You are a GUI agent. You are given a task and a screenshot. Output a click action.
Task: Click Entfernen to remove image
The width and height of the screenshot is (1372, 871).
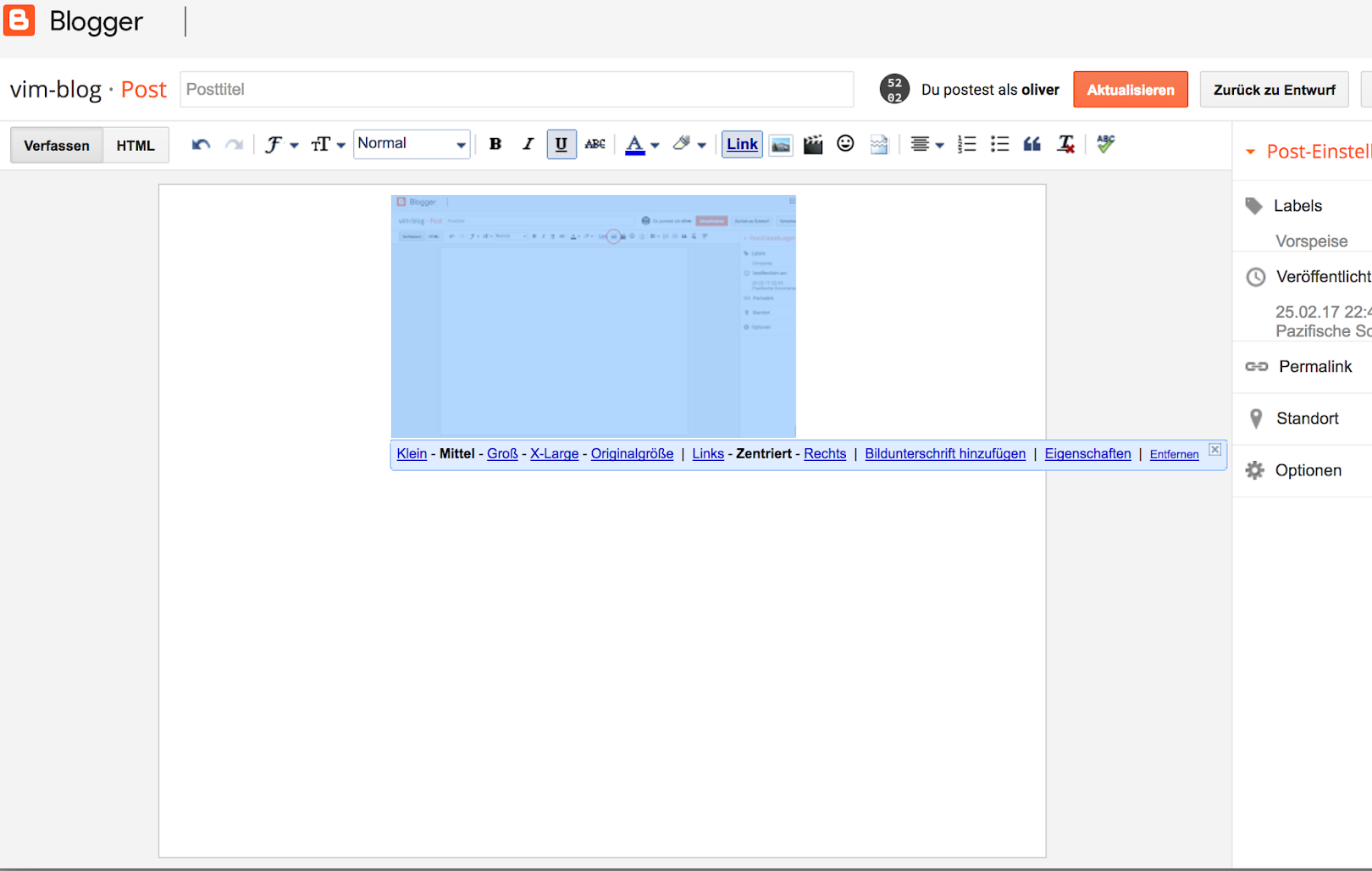pyautogui.click(x=1174, y=455)
